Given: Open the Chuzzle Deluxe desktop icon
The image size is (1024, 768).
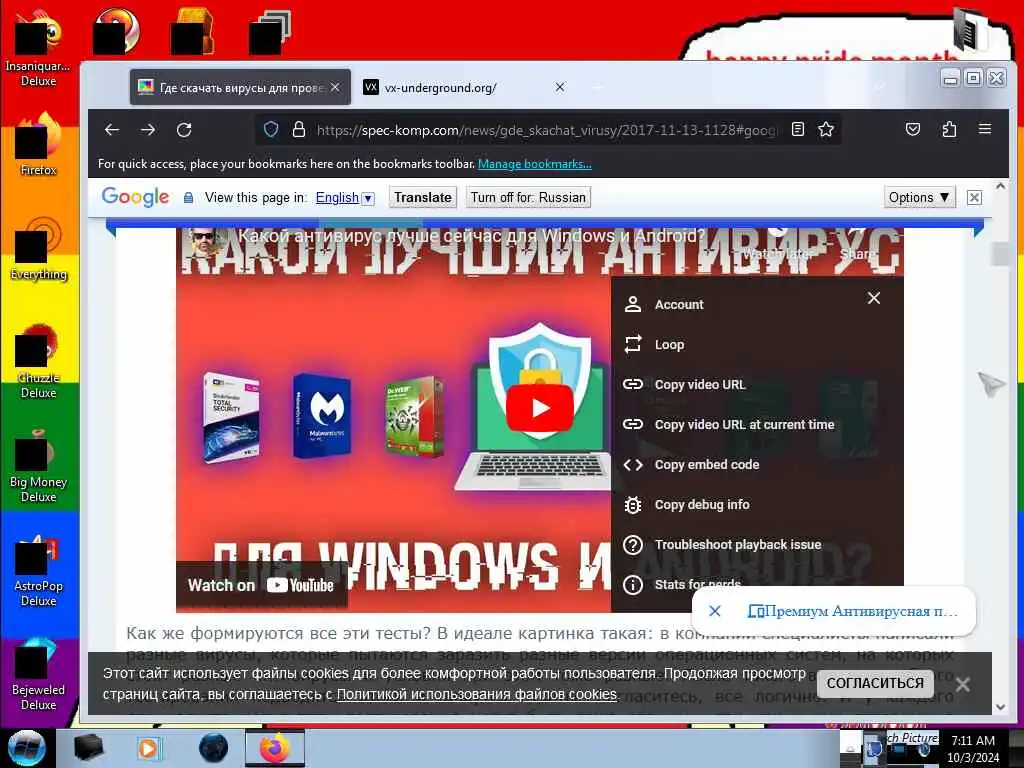Looking at the screenshot, I should coord(38,361).
